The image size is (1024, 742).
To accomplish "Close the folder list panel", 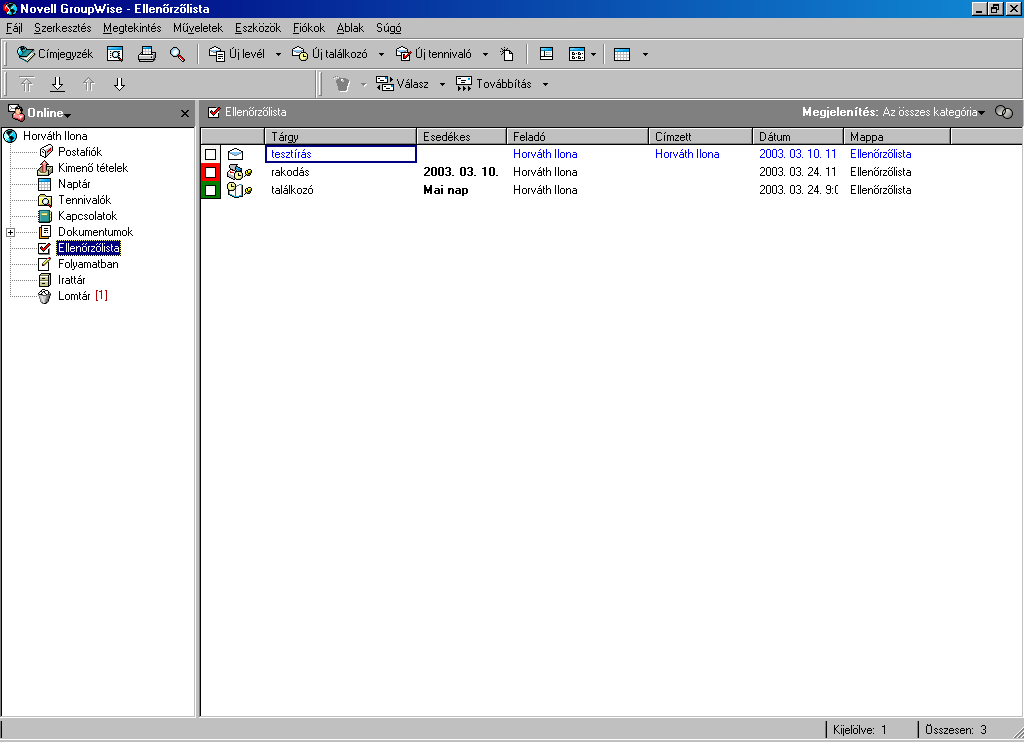I will pos(185,114).
